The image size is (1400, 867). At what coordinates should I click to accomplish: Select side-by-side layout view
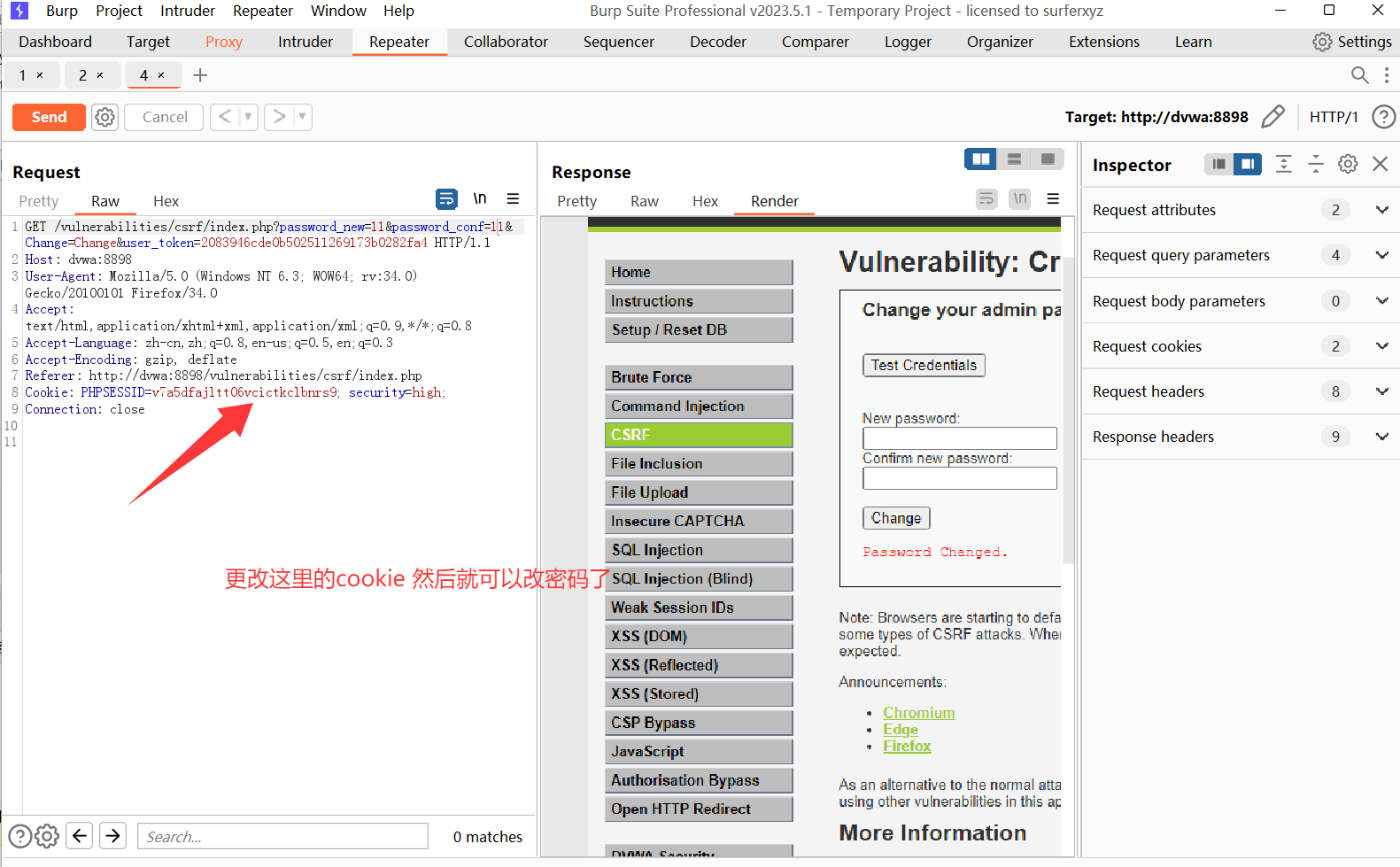981,159
